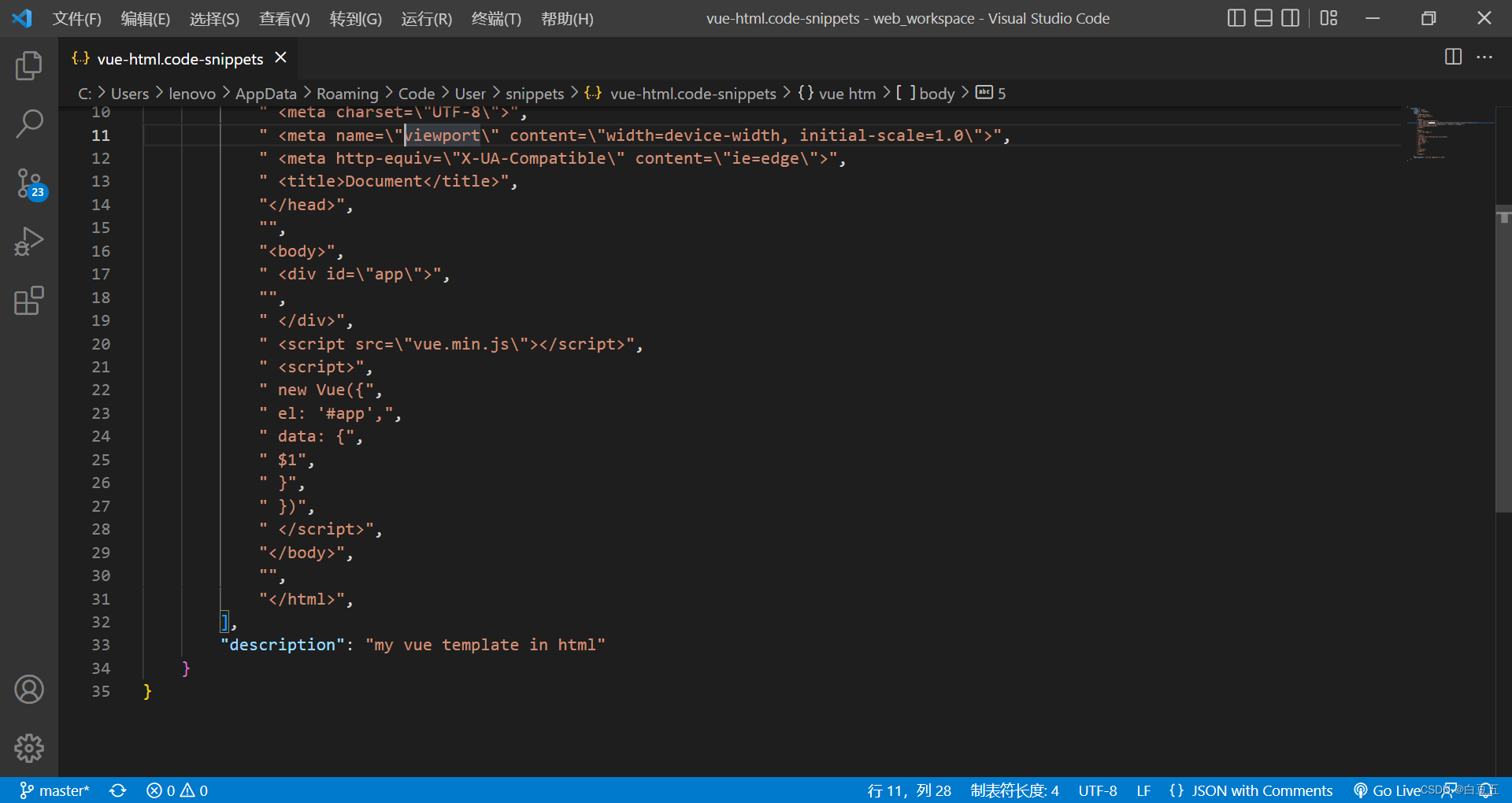Synchronize changes via status bar sync icon
The width and height of the screenshot is (1512, 803).
pyautogui.click(x=118, y=790)
